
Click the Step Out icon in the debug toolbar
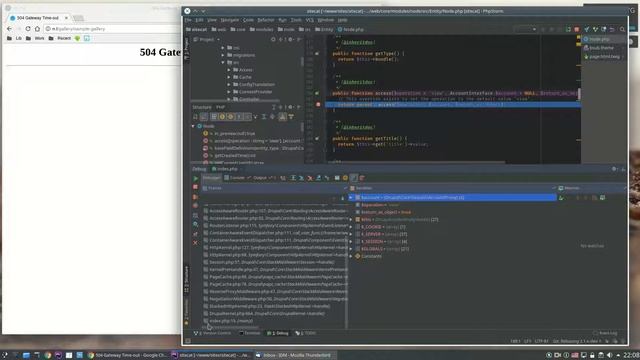pyautogui.click(x=319, y=178)
